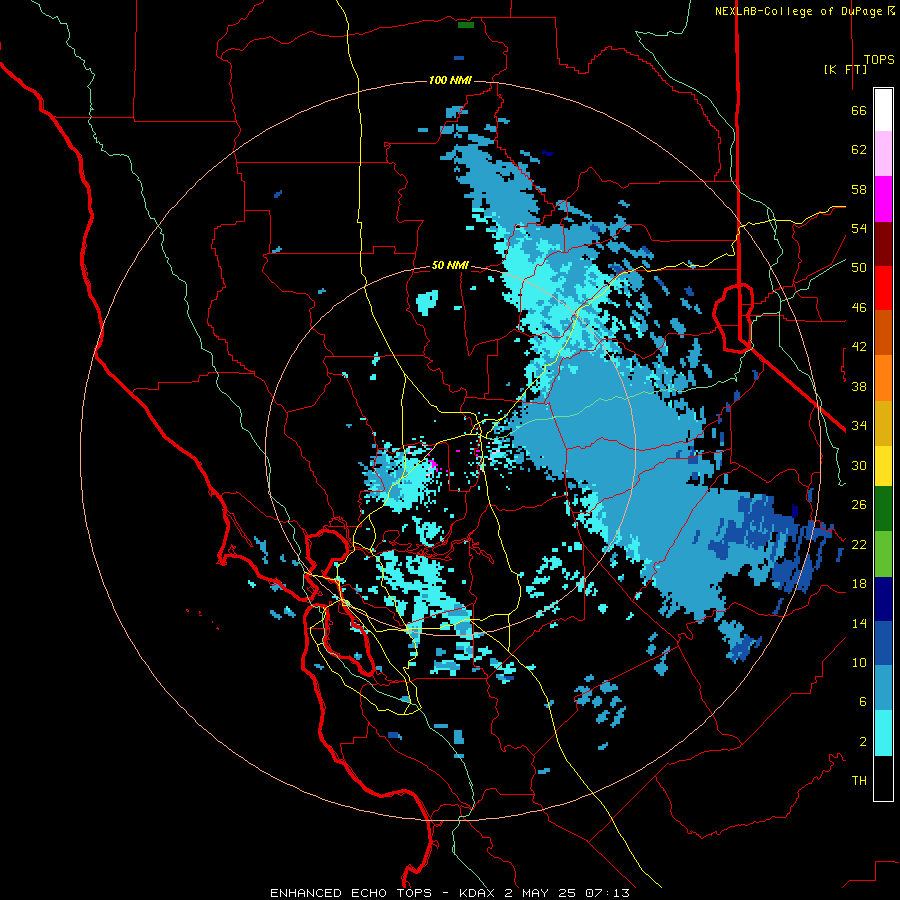Click the KDAX radar site identifier
The height and width of the screenshot is (900, 900).
(478, 893)
